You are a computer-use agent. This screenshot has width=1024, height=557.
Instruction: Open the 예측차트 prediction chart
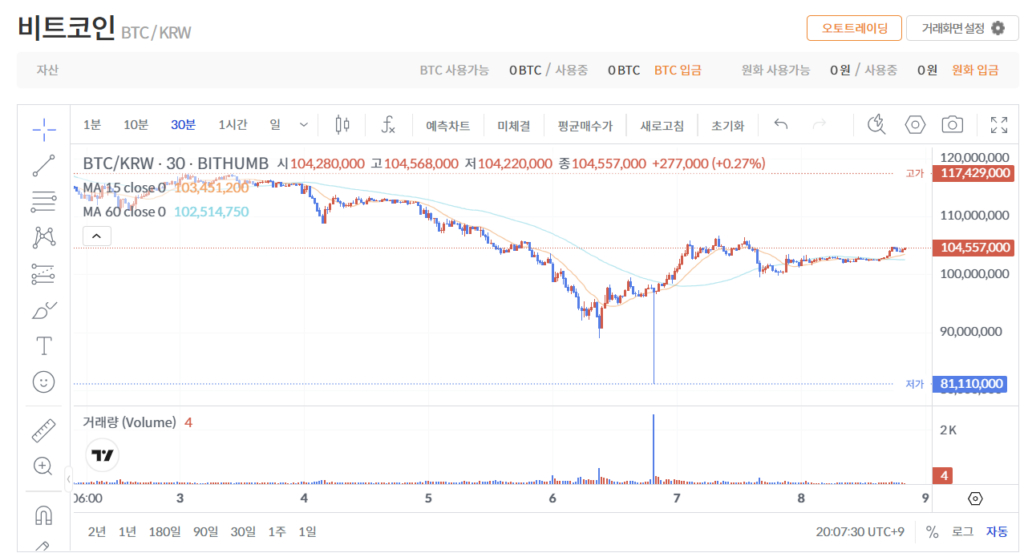point(448,126)
